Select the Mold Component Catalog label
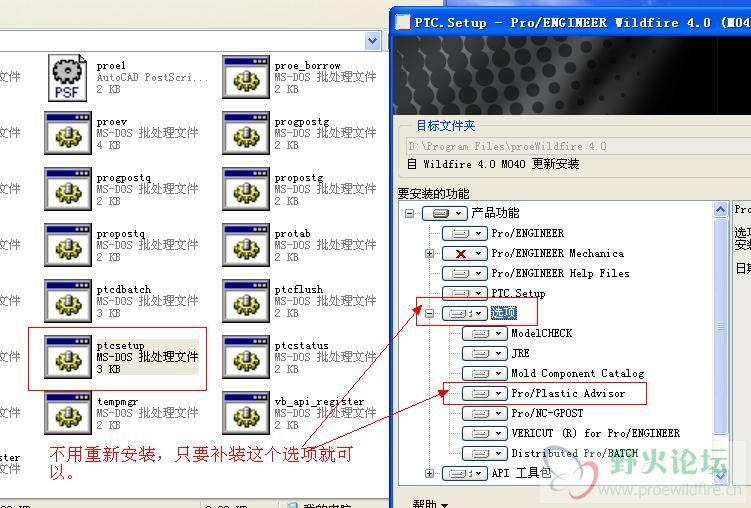 pos(578,373)
